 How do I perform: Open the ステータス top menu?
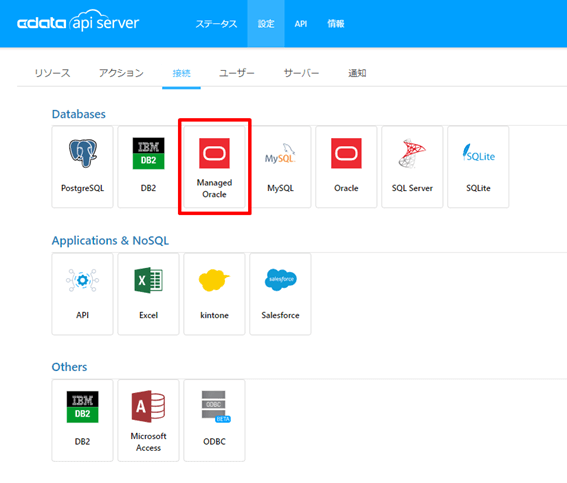coord(216,24)
